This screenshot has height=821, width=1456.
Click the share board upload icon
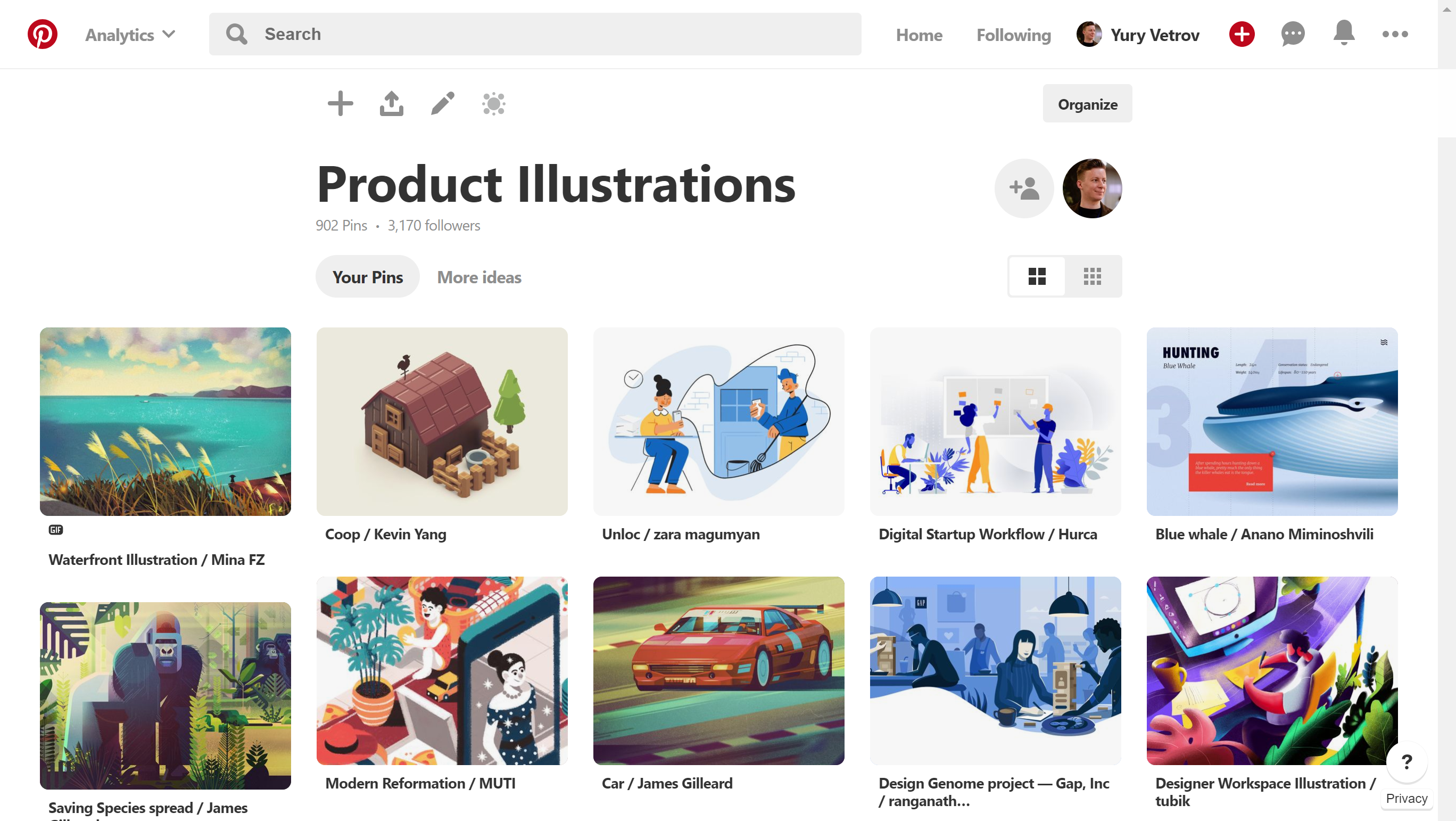click(x=391, y=103)
